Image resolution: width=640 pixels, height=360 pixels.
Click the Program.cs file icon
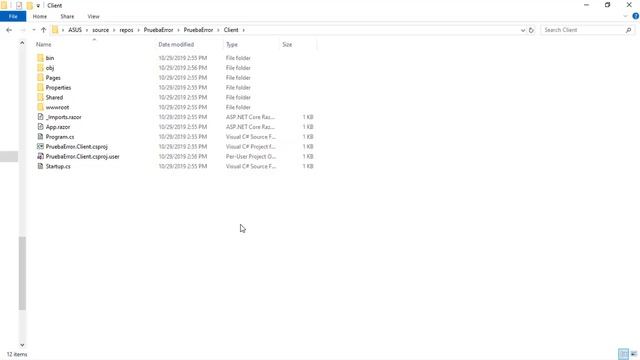[40, 136]
